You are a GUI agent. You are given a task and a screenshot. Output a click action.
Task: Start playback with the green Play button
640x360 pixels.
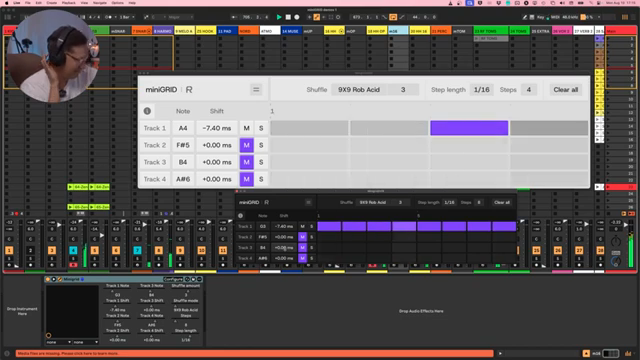(x=279, y=17)
